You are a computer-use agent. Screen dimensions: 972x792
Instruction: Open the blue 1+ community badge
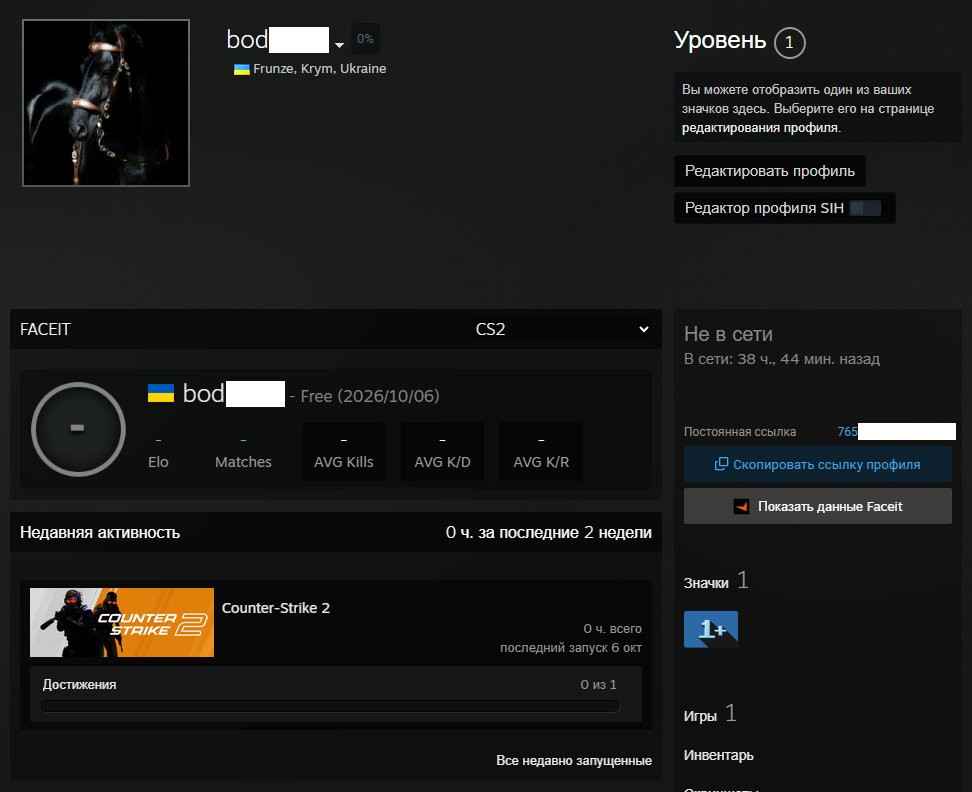(x=711, y=629)
